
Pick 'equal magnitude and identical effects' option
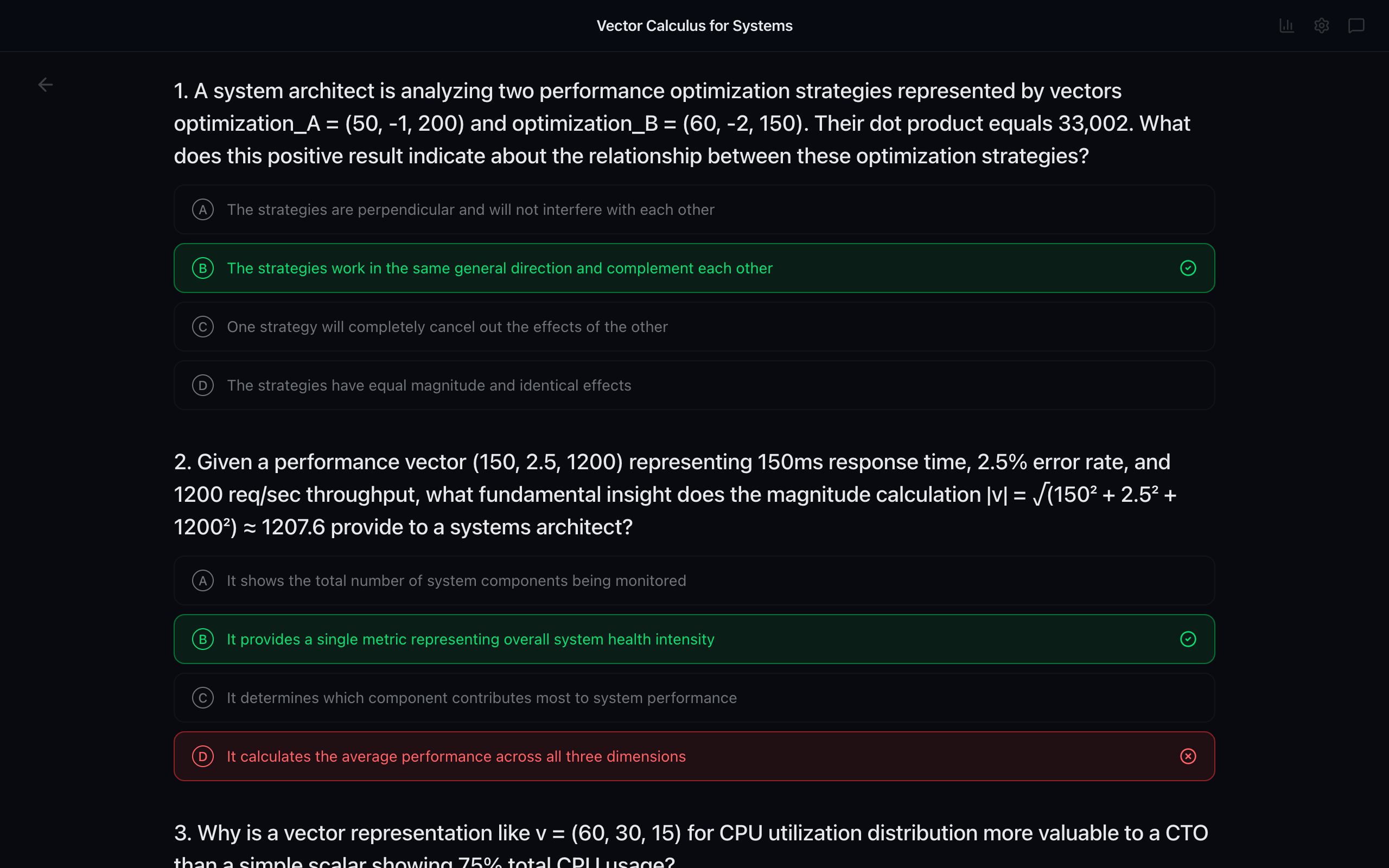click(429, 385)
